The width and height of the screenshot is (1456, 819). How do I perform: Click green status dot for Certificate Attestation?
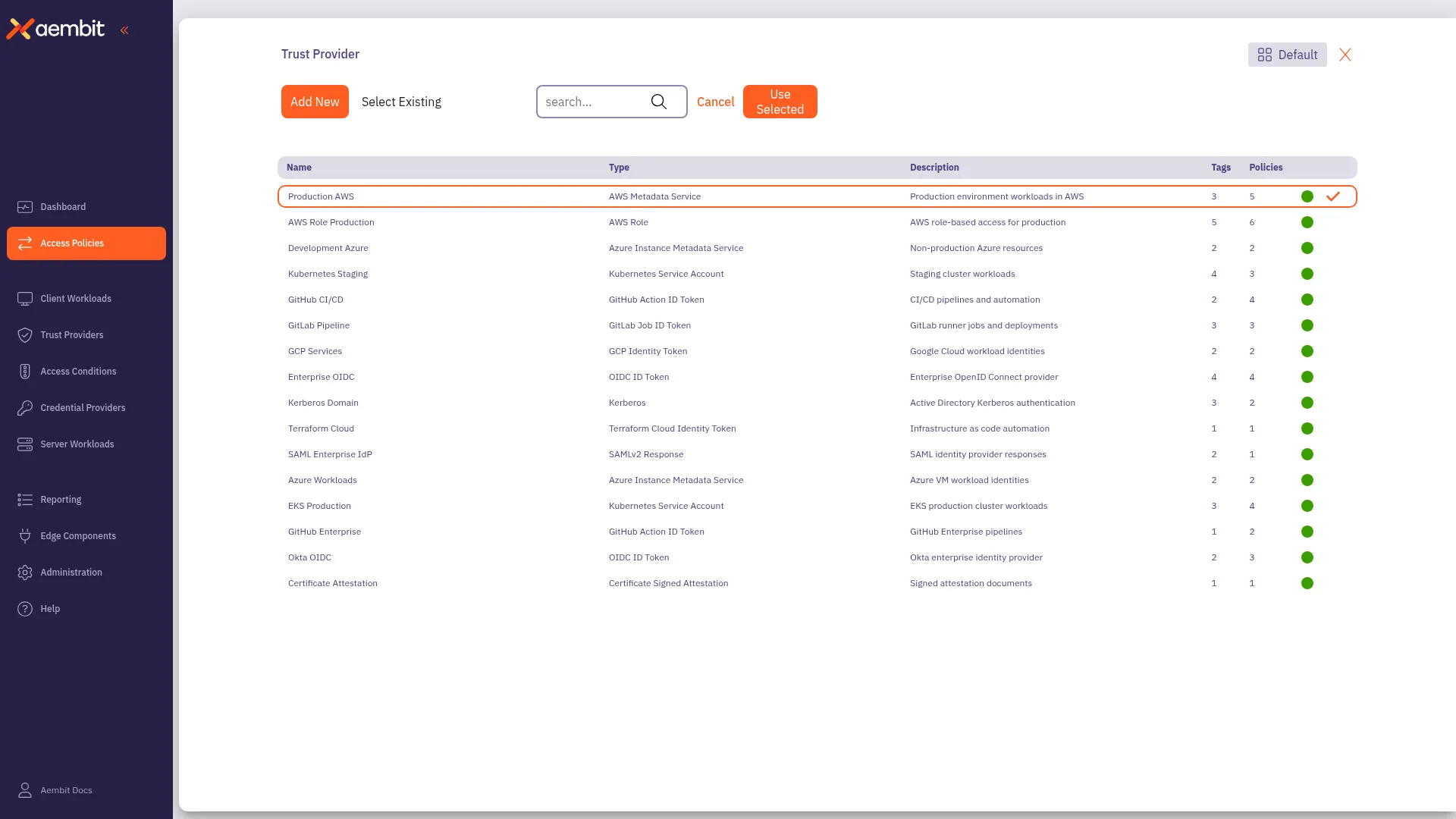tap(1307, 583)
